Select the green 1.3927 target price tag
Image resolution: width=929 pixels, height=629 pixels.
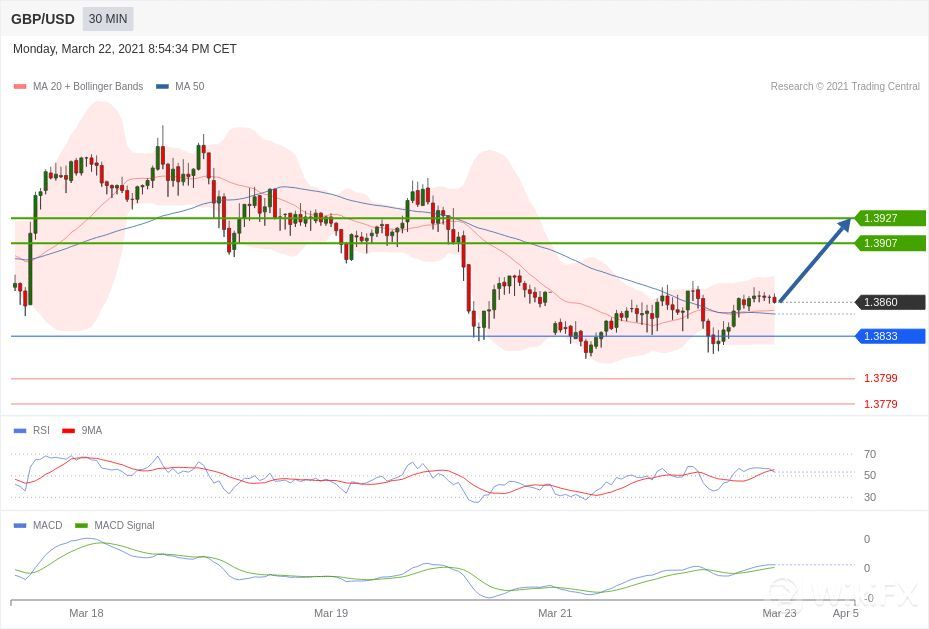889,218
